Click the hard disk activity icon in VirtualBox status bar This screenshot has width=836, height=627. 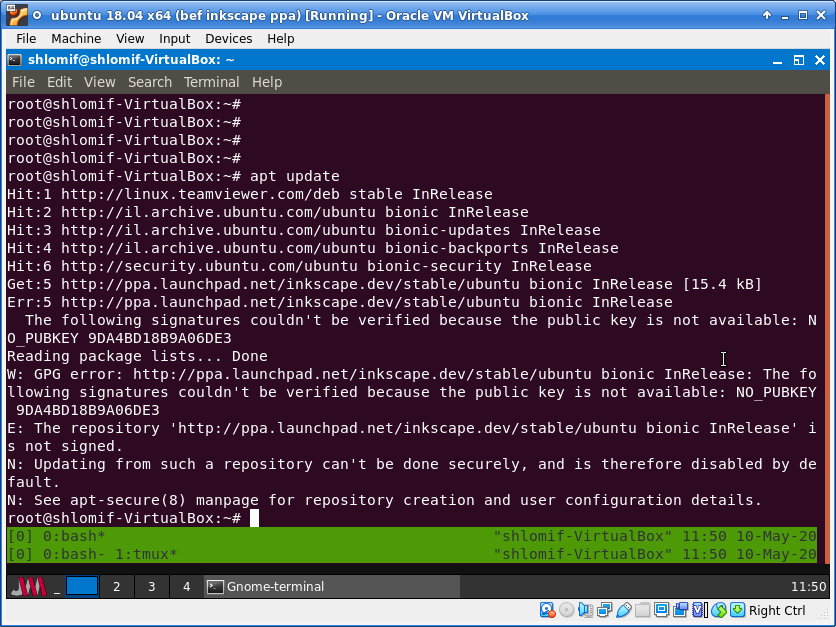click(548, 610)
